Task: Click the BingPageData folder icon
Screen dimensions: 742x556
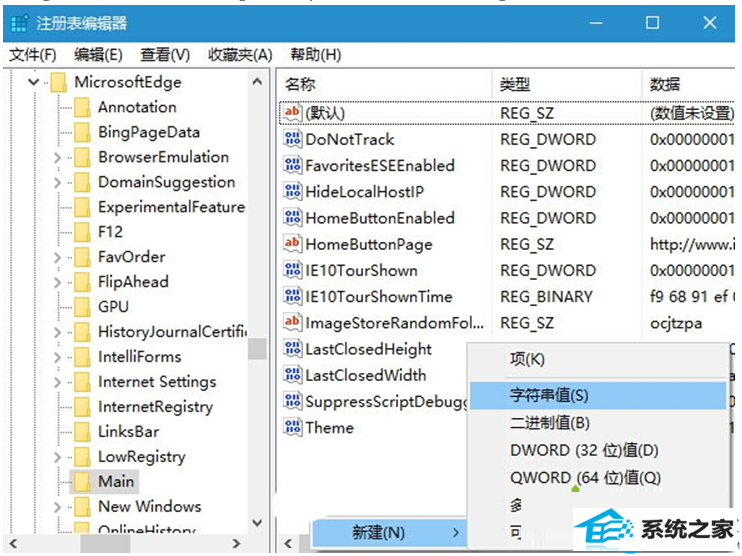Action: click(82, 132)
